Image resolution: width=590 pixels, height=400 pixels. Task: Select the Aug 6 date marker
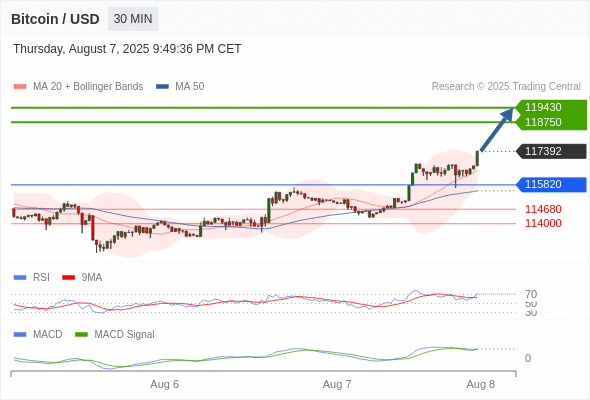click(164, 384)
